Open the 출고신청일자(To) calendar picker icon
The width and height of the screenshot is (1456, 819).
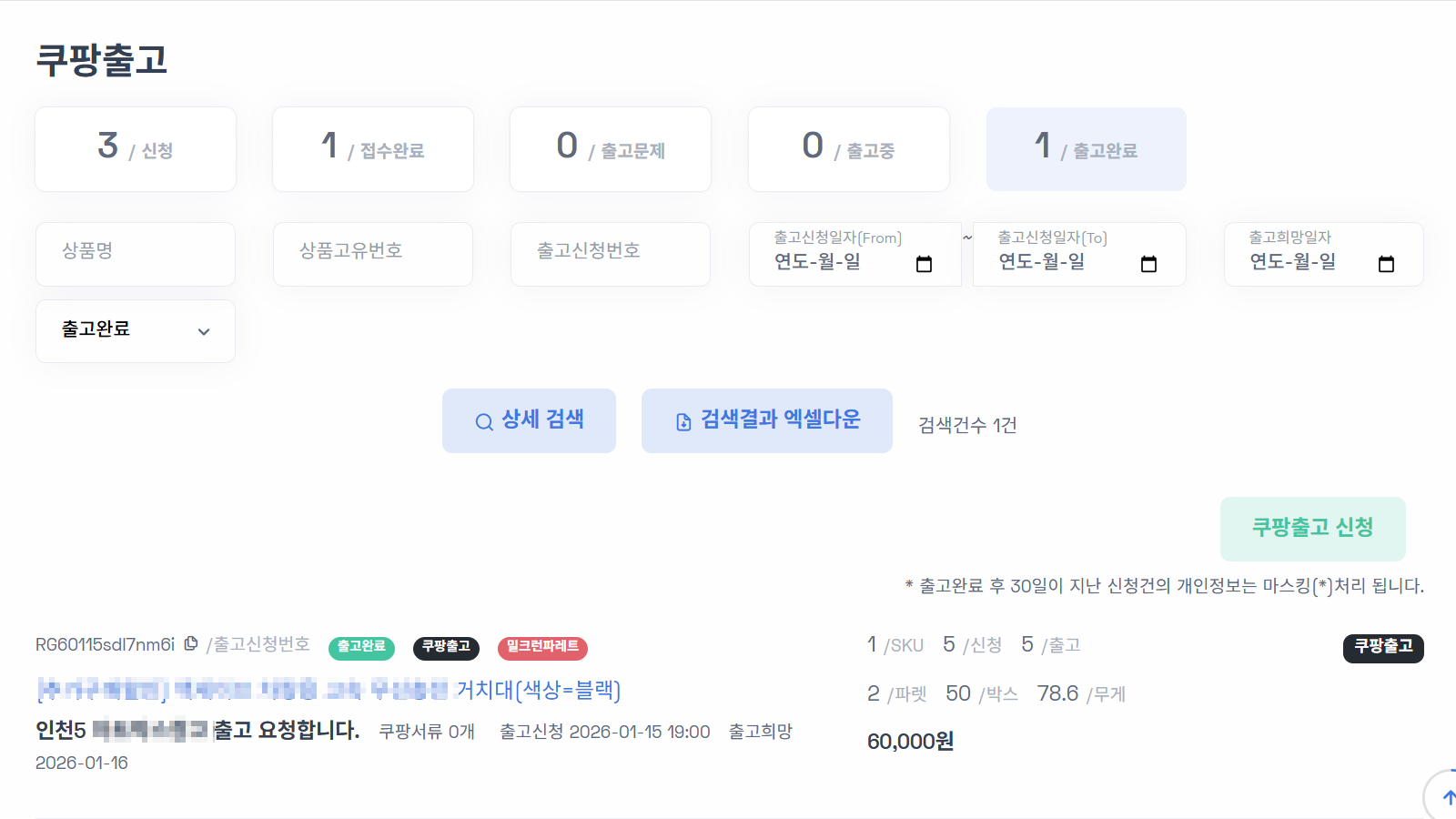[1148, 264]
